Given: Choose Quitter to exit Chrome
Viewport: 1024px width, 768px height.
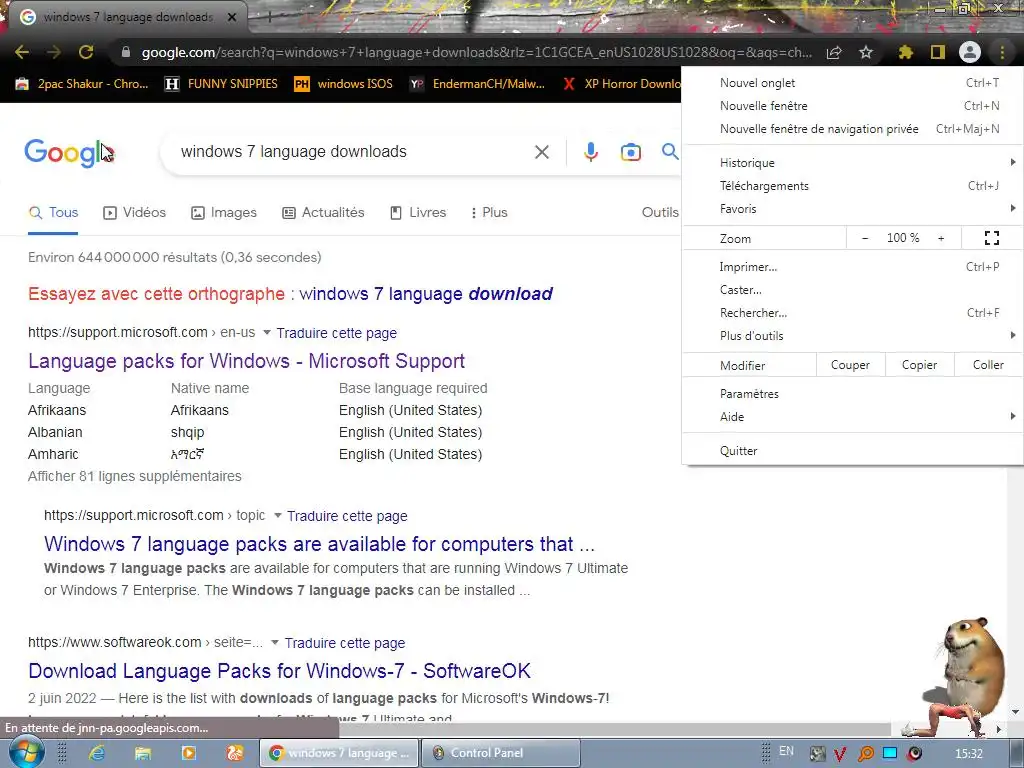Looking at the screenshot, I should [x=852, y=451].
